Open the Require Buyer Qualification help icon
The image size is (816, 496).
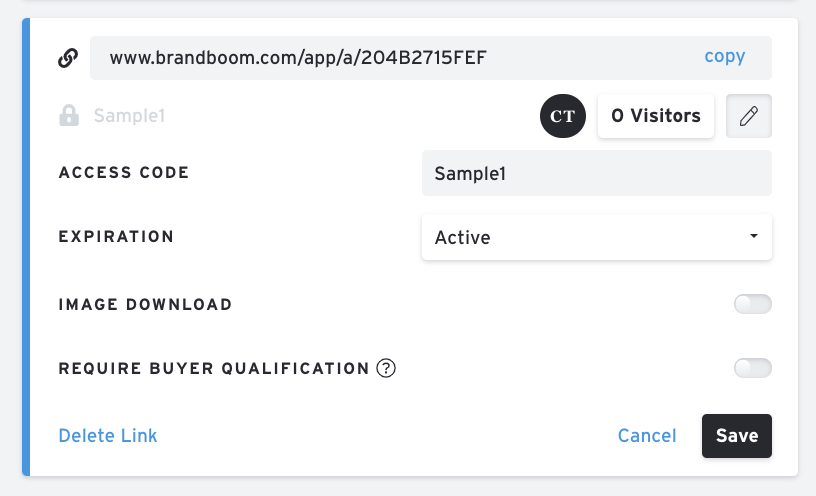click(x=386, y=368)
